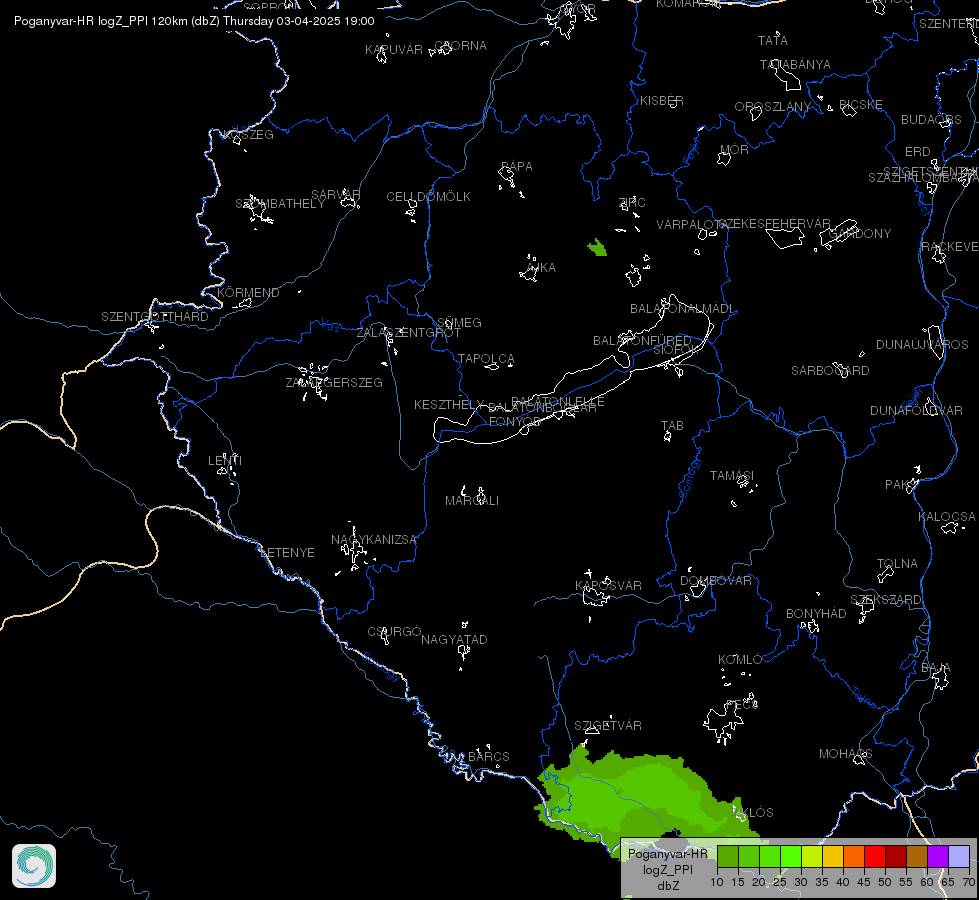Click the TAPOLCA city label
The height and width of the screenshot is (900, 979).
coord(486,359)
